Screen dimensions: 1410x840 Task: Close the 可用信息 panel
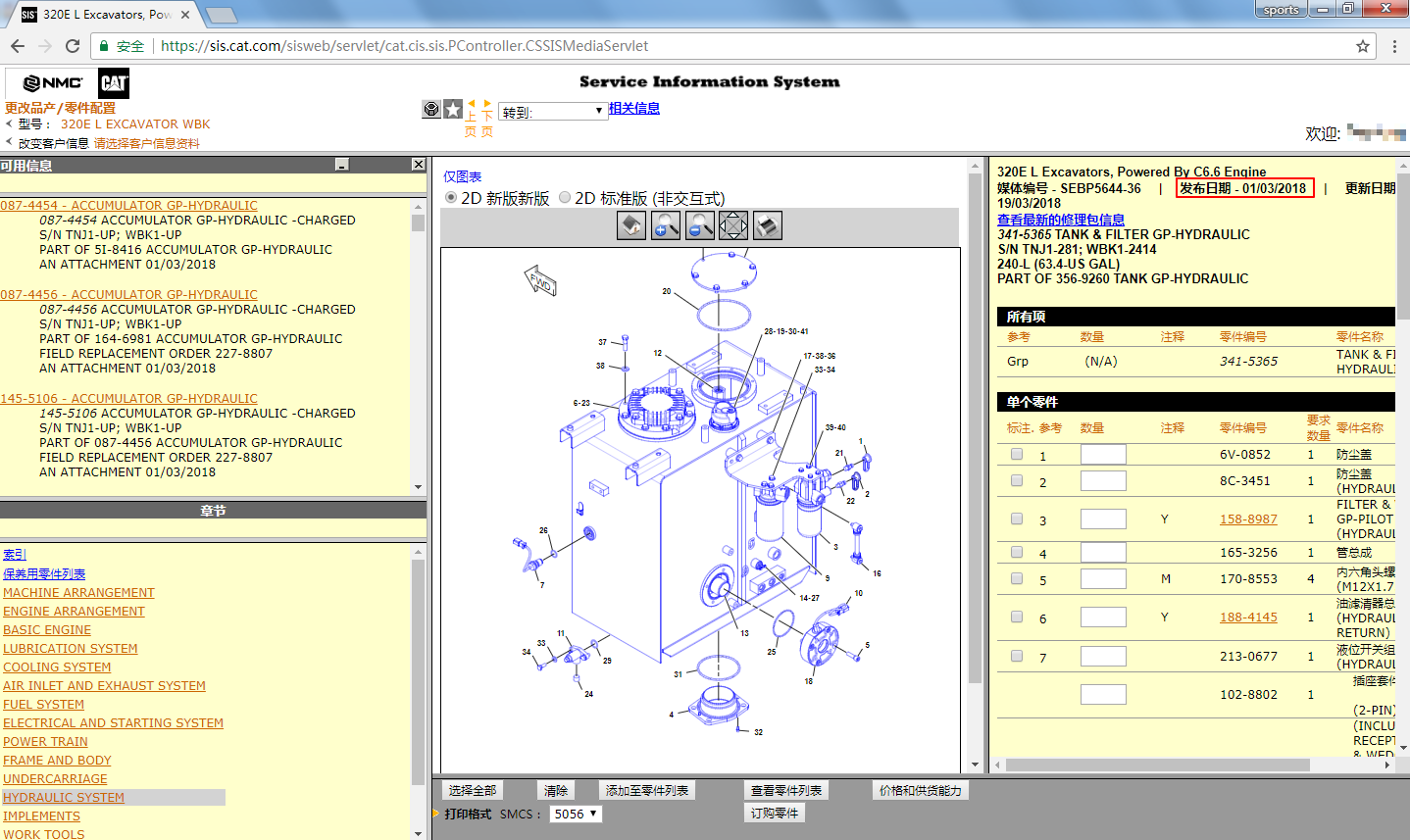[419, 165]
